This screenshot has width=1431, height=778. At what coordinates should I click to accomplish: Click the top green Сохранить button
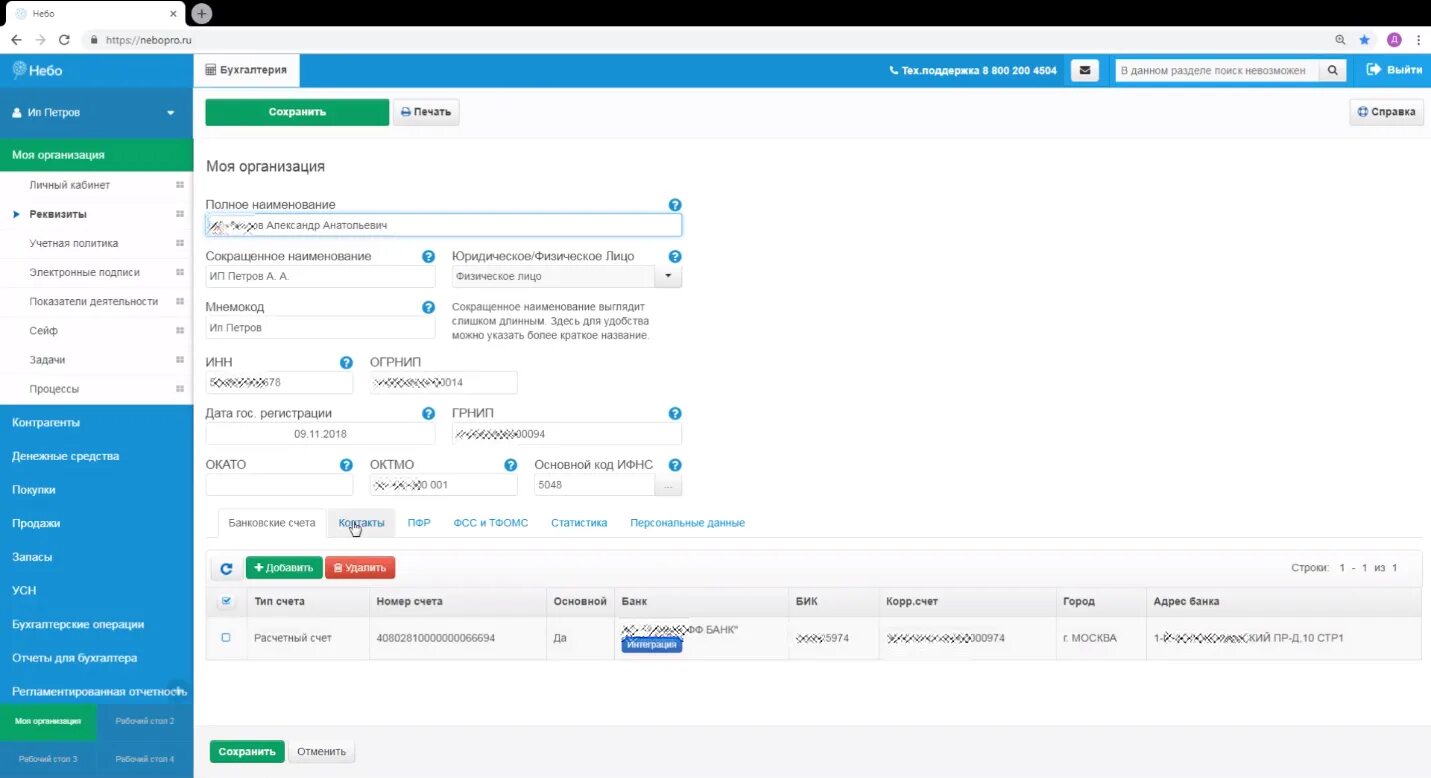(297, 112)
